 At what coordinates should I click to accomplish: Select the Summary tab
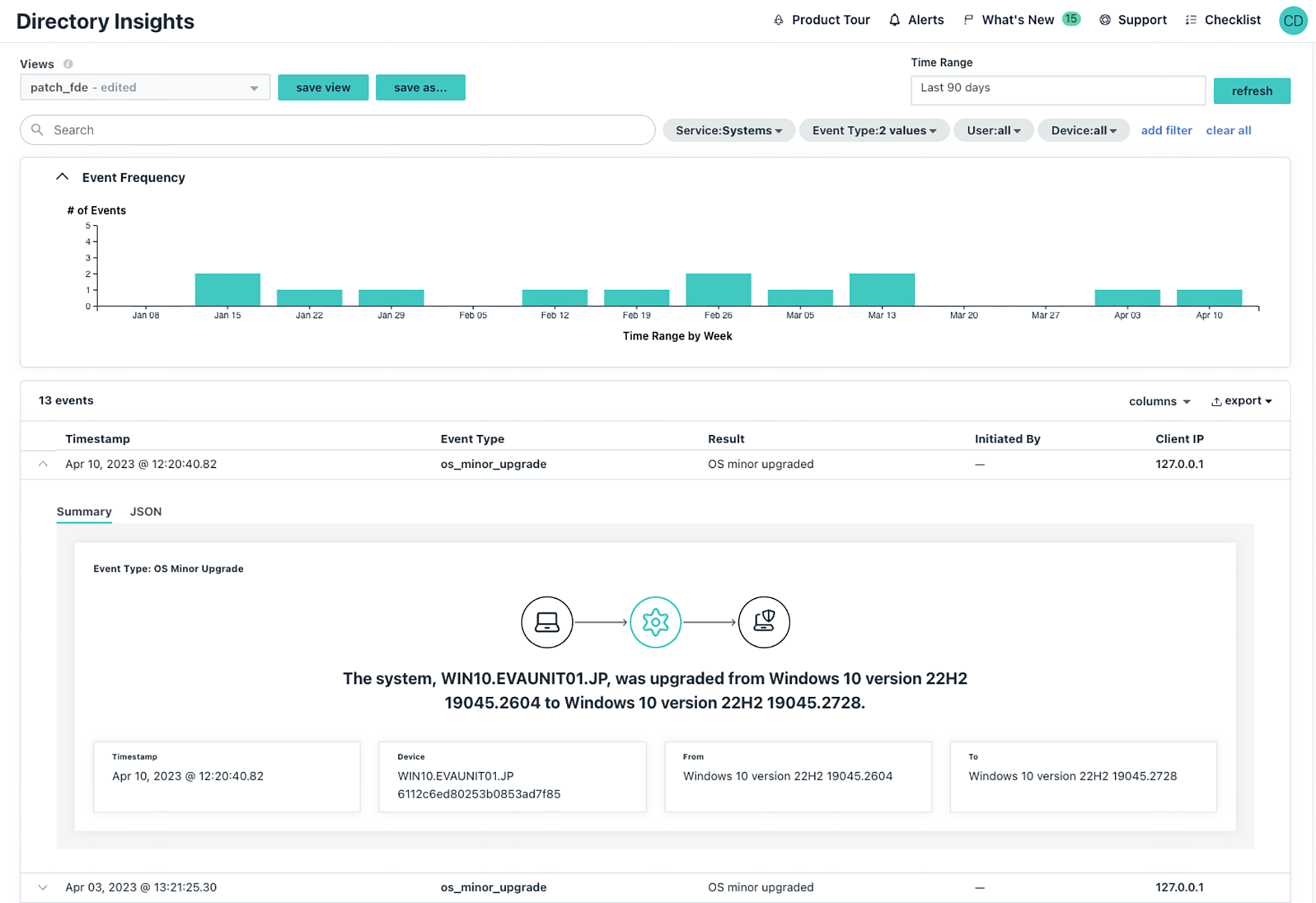pyautogui.click(x=84, y=512)
